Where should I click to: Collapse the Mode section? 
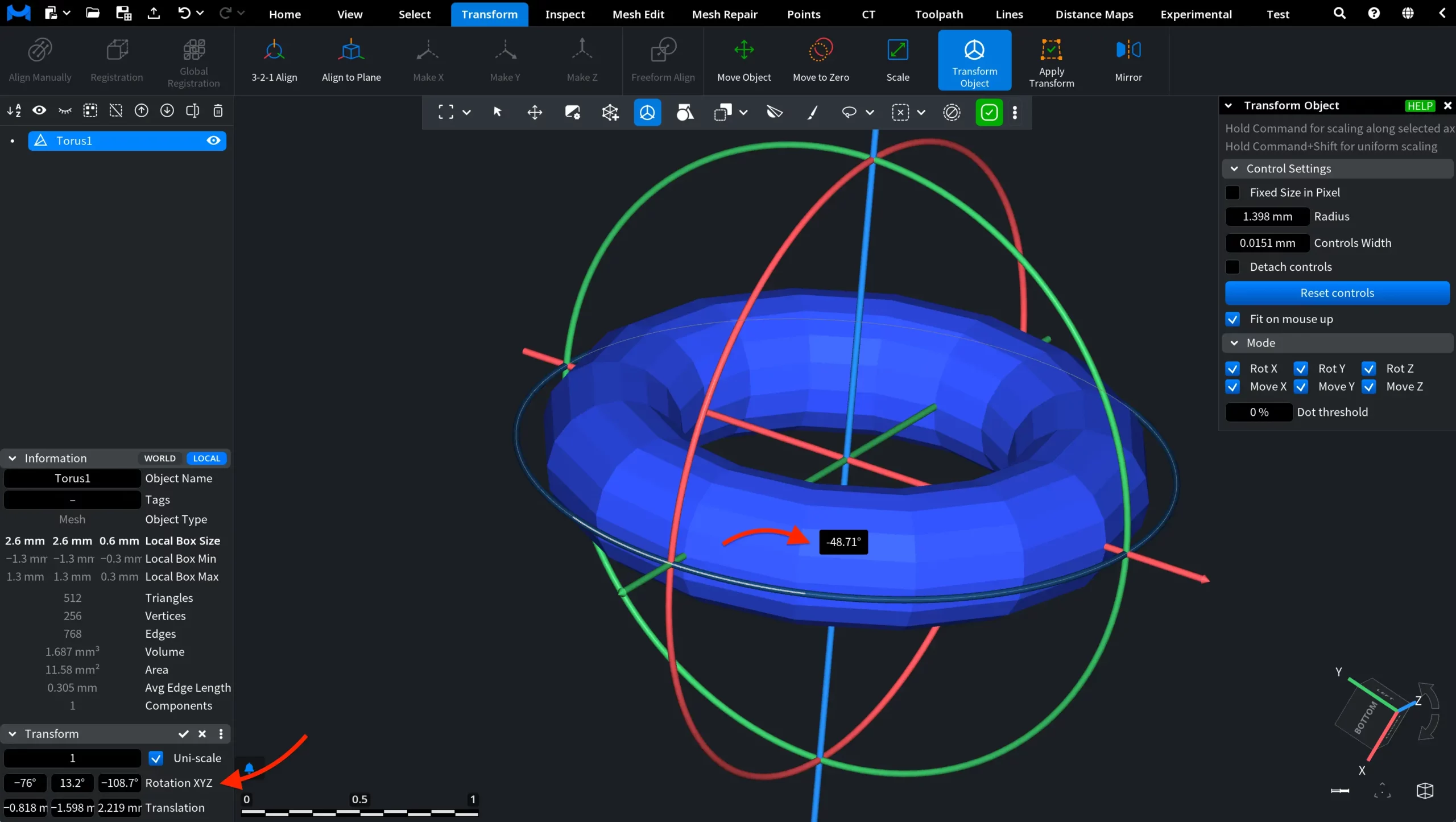(x=1234, y=343)
